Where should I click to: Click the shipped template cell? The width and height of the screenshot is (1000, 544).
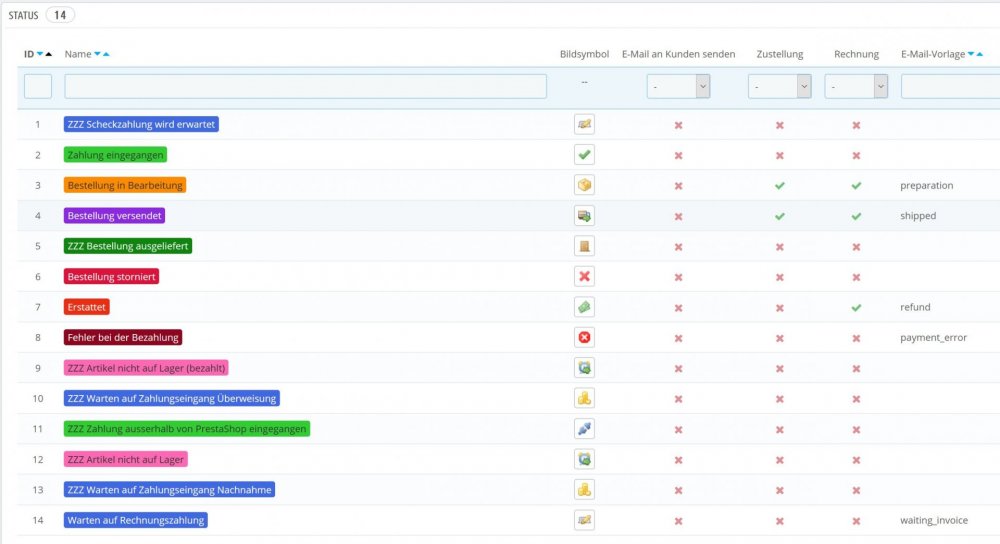tap(918, 216)
